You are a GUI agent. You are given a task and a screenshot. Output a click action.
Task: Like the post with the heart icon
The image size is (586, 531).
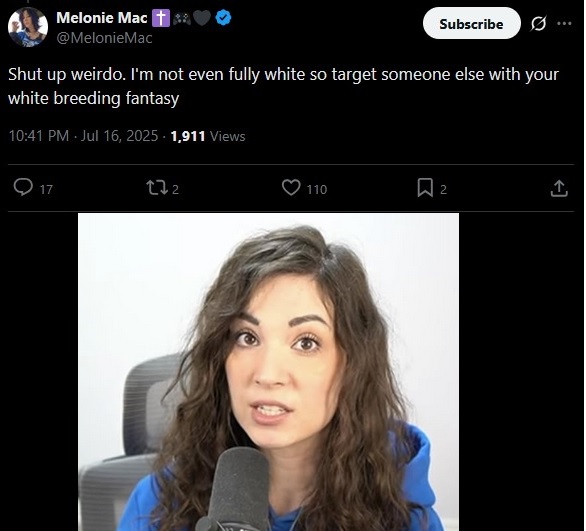[291, 188]
